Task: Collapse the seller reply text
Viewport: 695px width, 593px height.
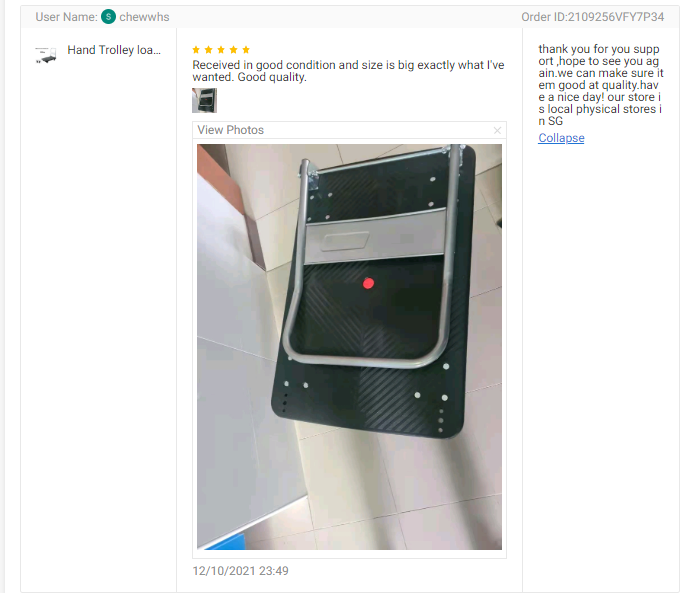Action: 561,138
